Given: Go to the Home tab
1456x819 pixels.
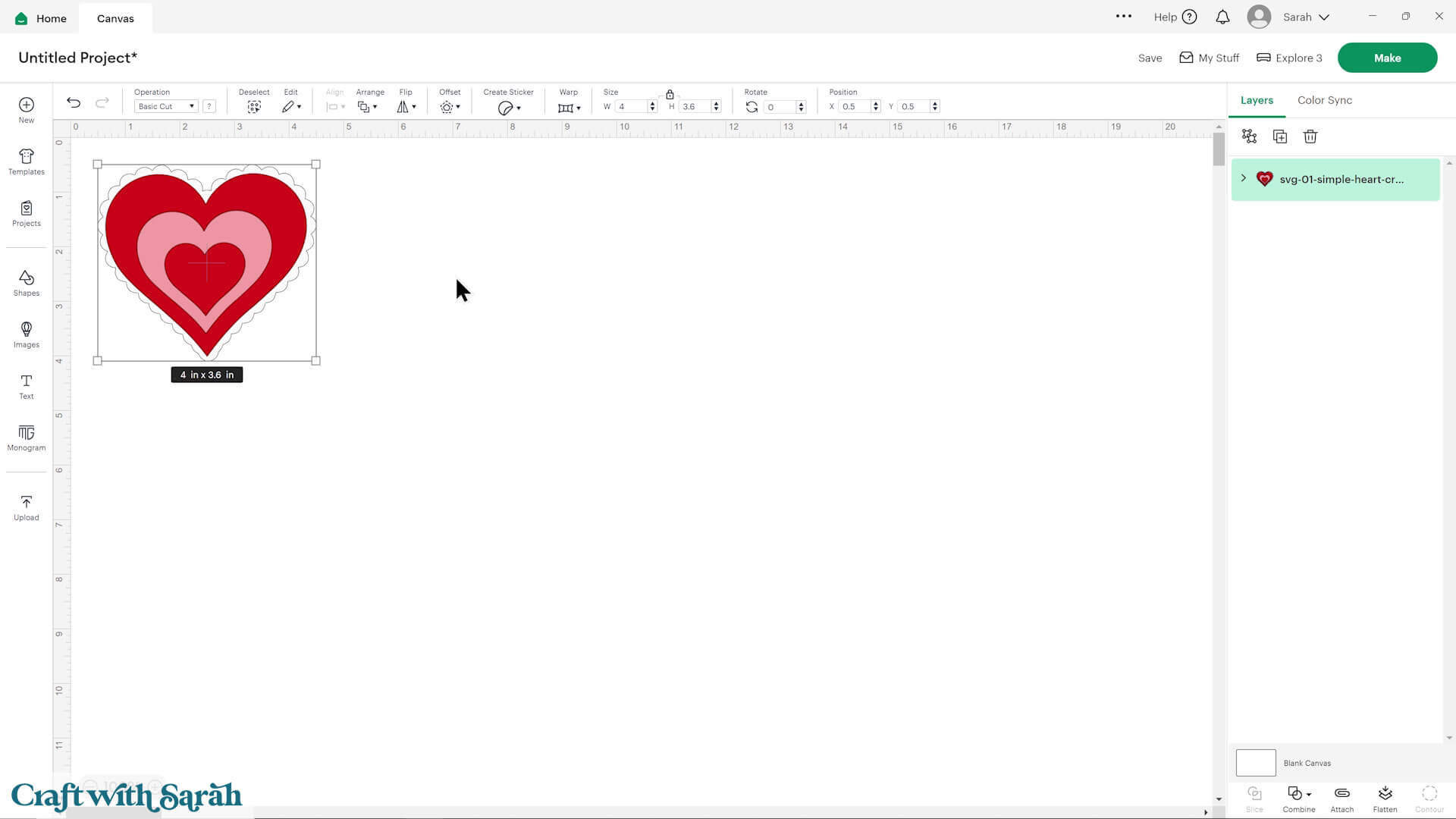Looking at the screenshot, I should [42, 18].
